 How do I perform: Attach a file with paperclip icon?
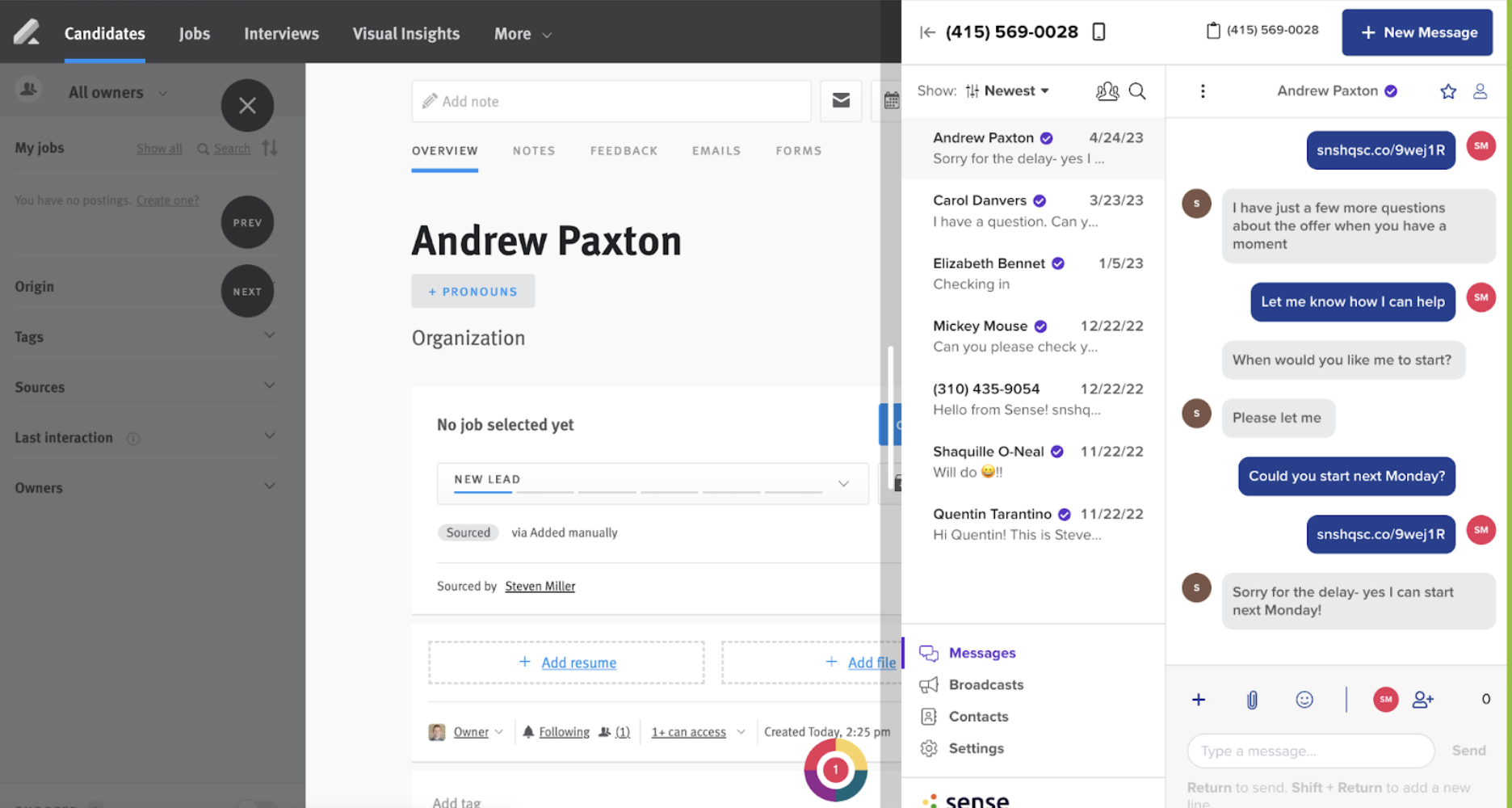(x=1252, y=700)
